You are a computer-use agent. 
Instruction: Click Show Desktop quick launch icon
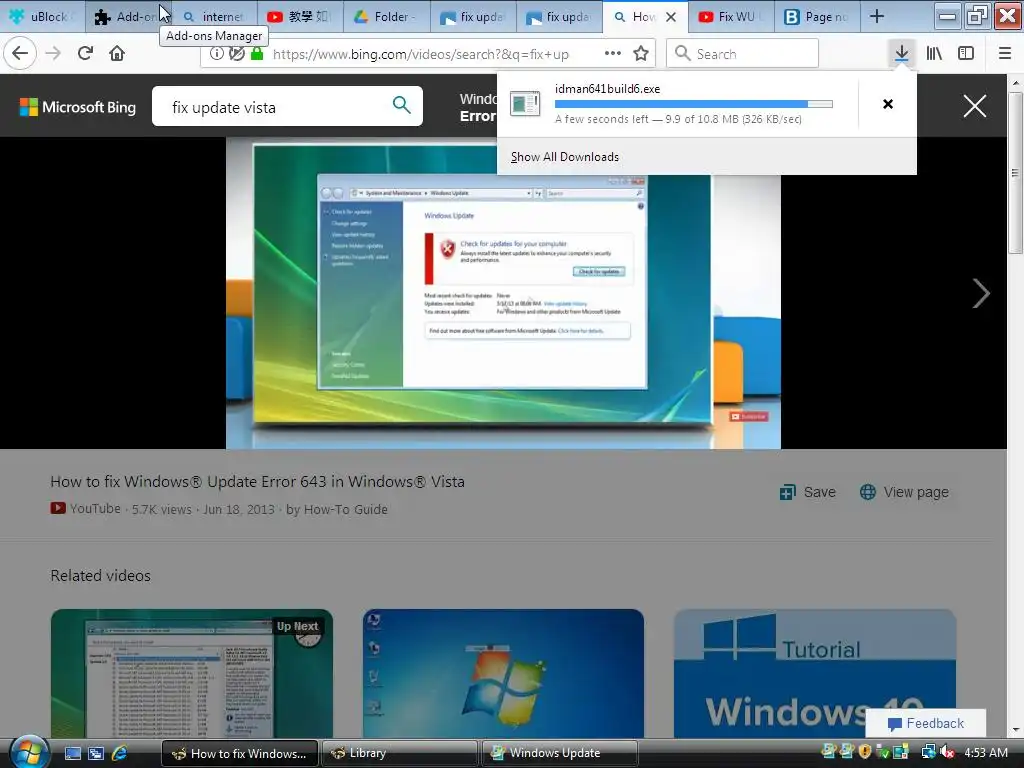[x=72, y=754]
